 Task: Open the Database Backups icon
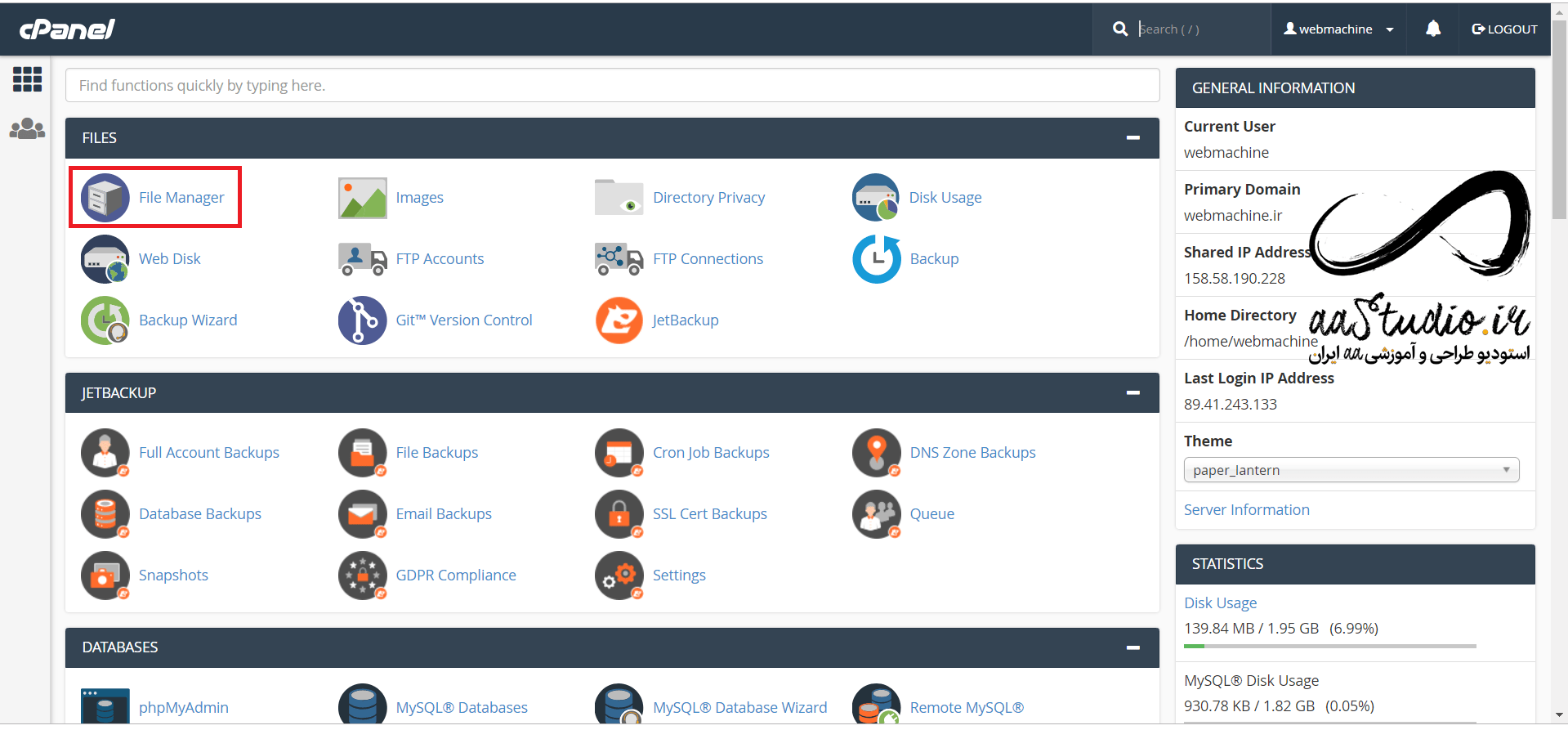[x=105, y=514]
